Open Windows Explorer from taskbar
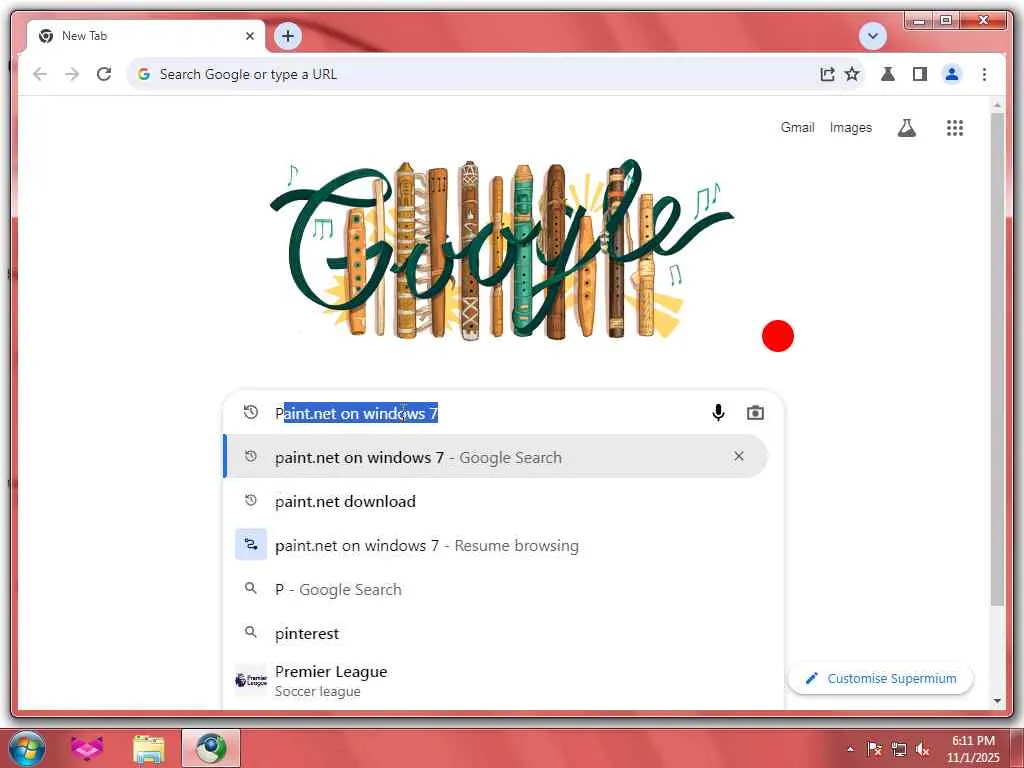 (x=149, y=748)
